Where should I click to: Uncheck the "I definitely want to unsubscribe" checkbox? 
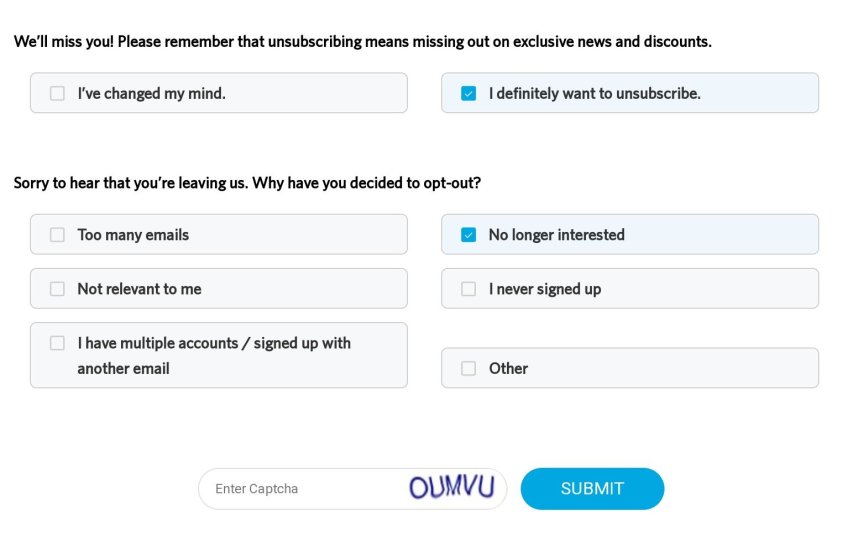(x=468, y=93)
